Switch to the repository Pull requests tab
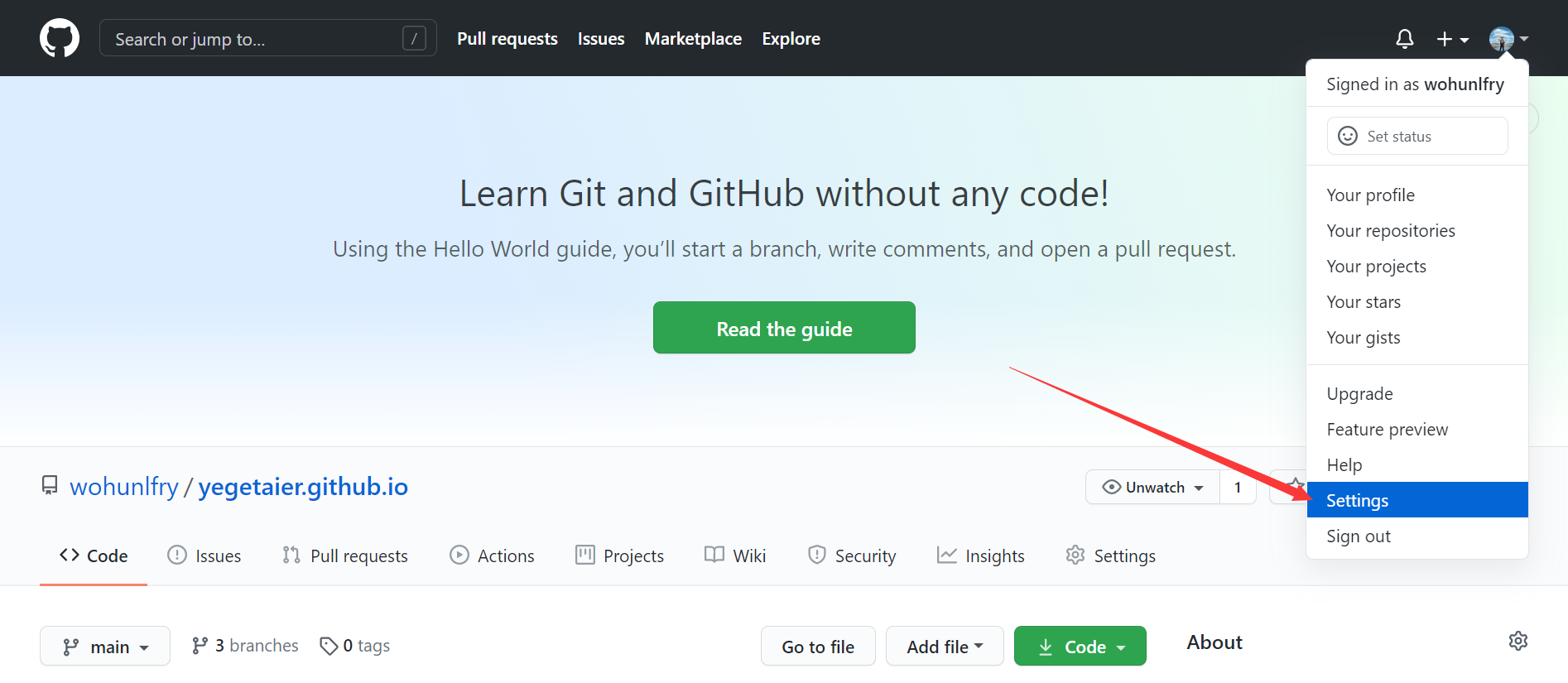This screenshot has width=1568, height=683. (345, 556)
